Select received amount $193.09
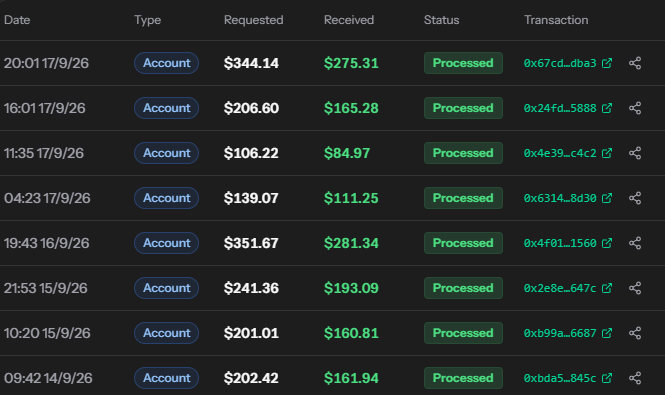Screen dimensions: 665x395 click(x=351, y=288)
